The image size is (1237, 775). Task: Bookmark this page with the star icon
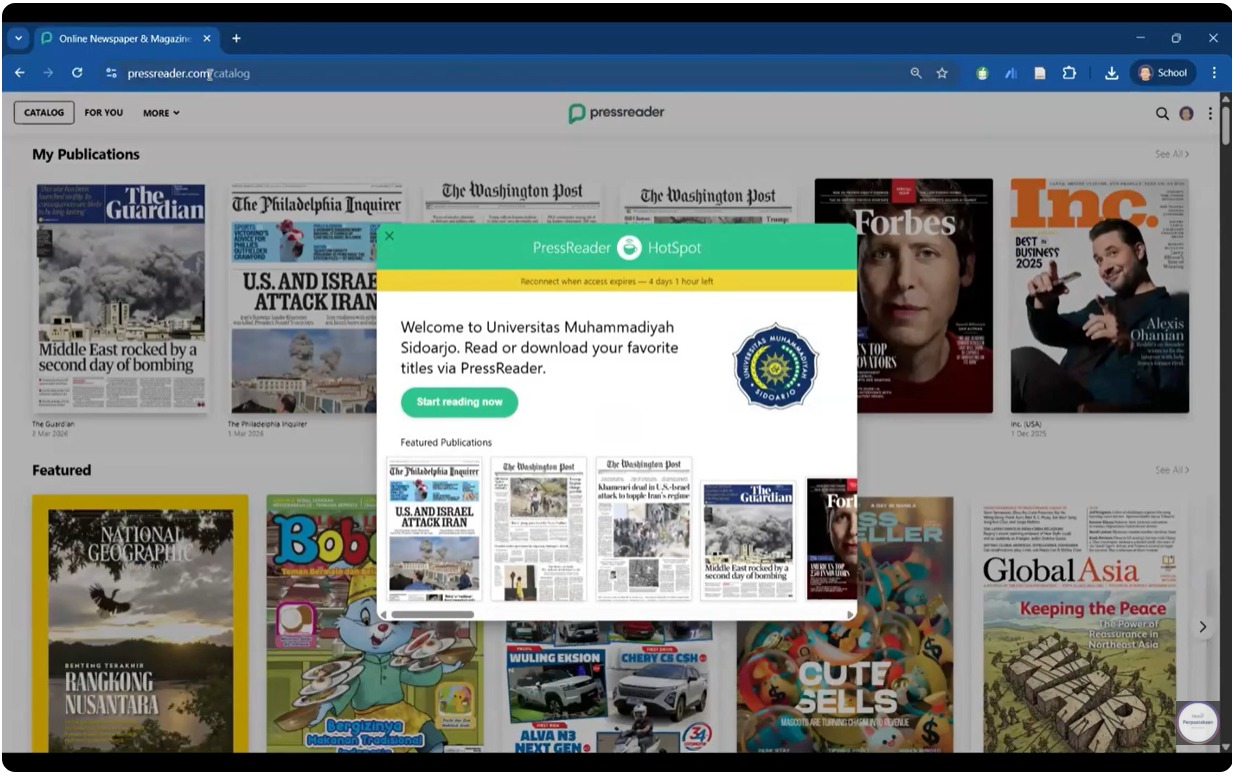pyautogui.click(x=942, y=73)
